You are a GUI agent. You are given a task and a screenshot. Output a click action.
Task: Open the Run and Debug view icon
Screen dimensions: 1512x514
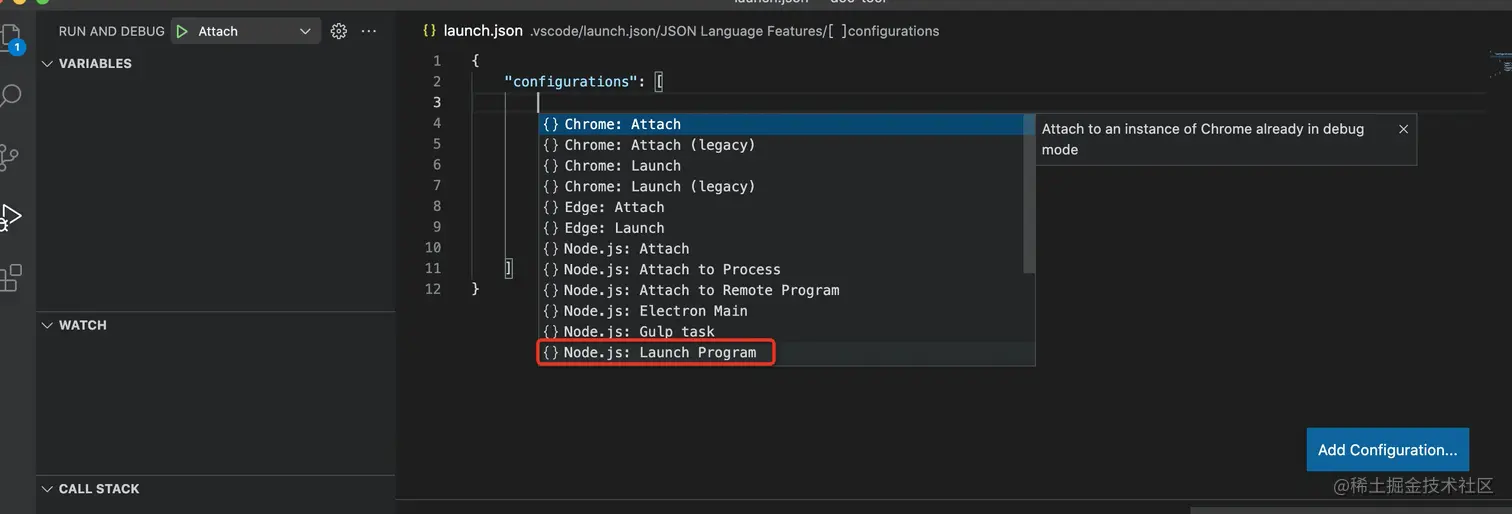[10, 217]
